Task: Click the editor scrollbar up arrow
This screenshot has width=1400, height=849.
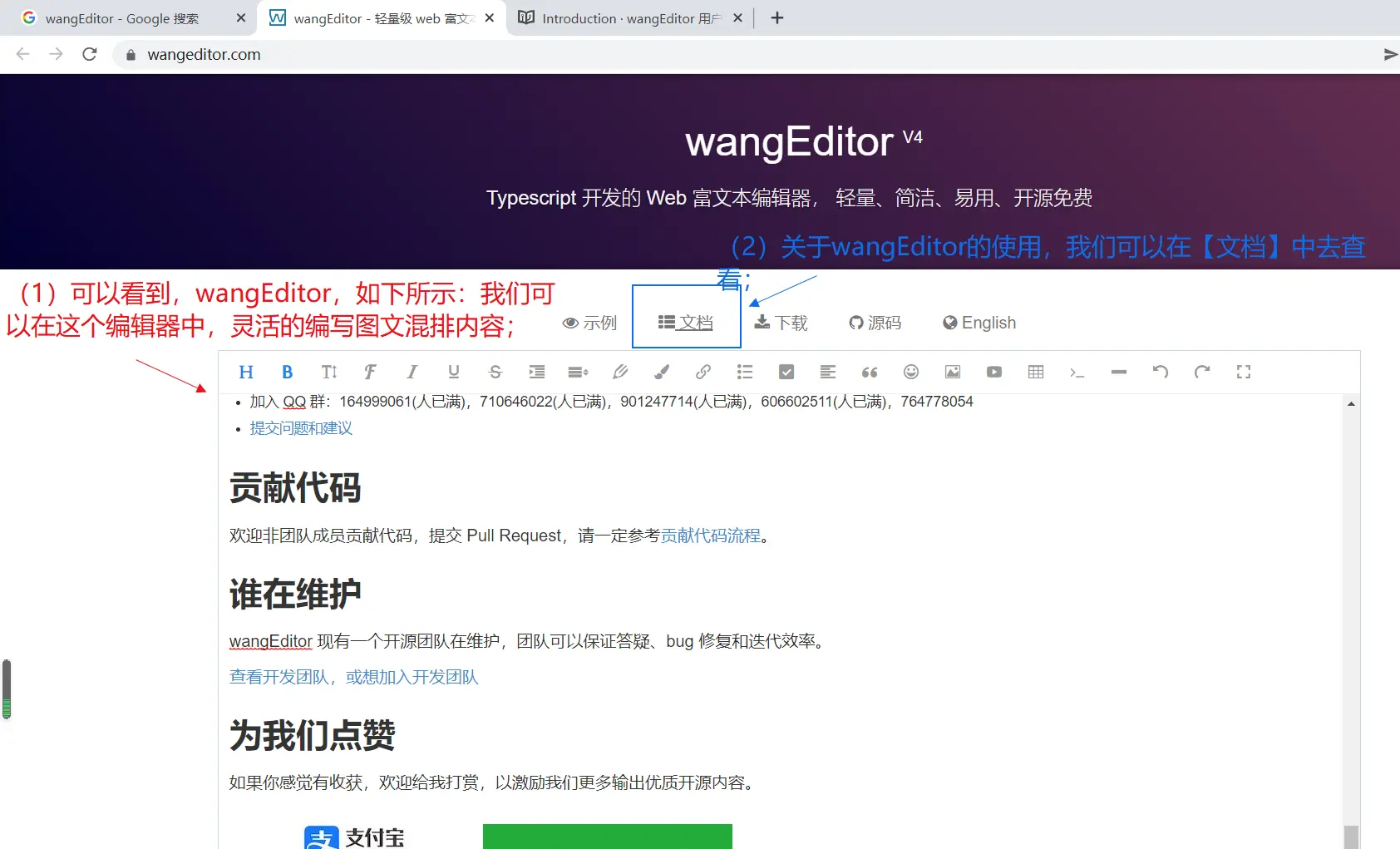Action: [1352, 404]
